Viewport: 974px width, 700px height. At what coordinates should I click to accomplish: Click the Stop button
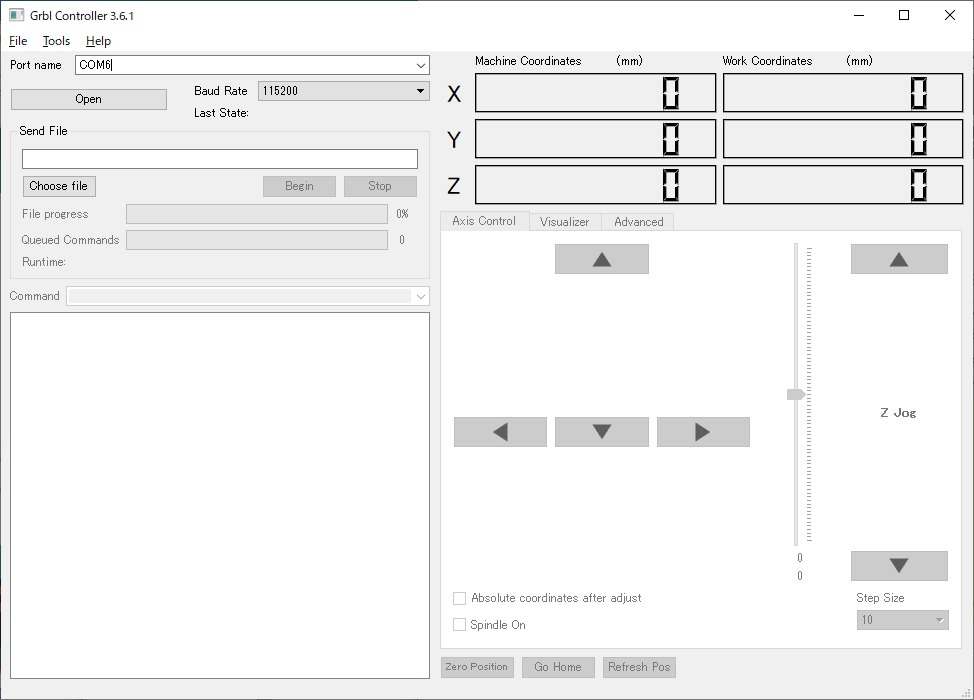380,186
